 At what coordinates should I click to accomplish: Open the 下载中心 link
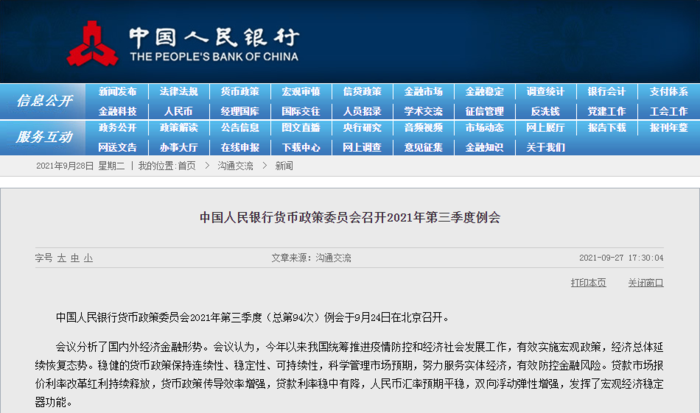click(301, 147)
